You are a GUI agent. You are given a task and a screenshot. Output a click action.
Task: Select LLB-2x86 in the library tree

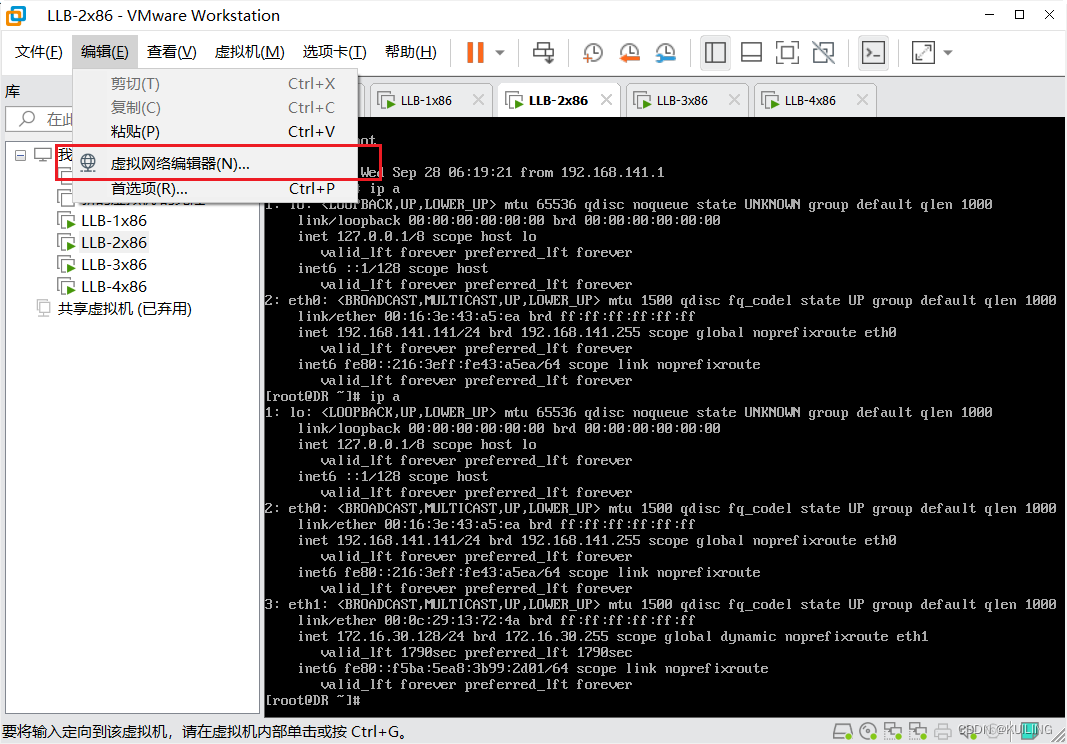point(114,242)
